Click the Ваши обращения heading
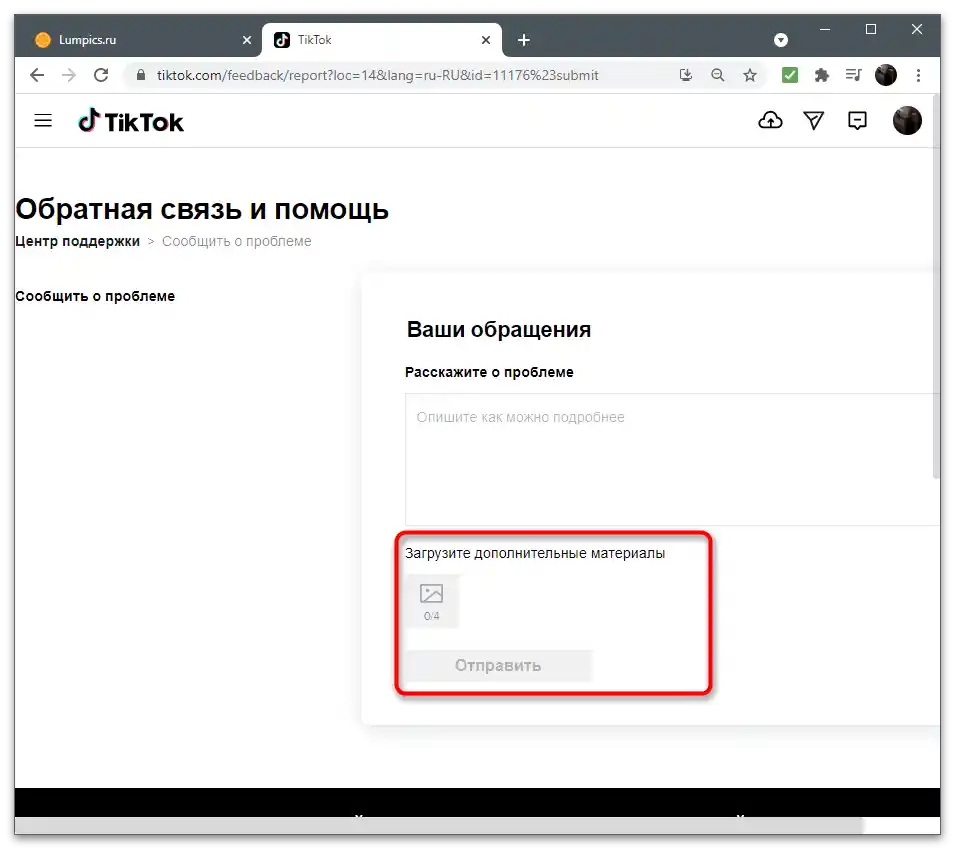This screenshot has height=849, width=955. click(498, 329)
